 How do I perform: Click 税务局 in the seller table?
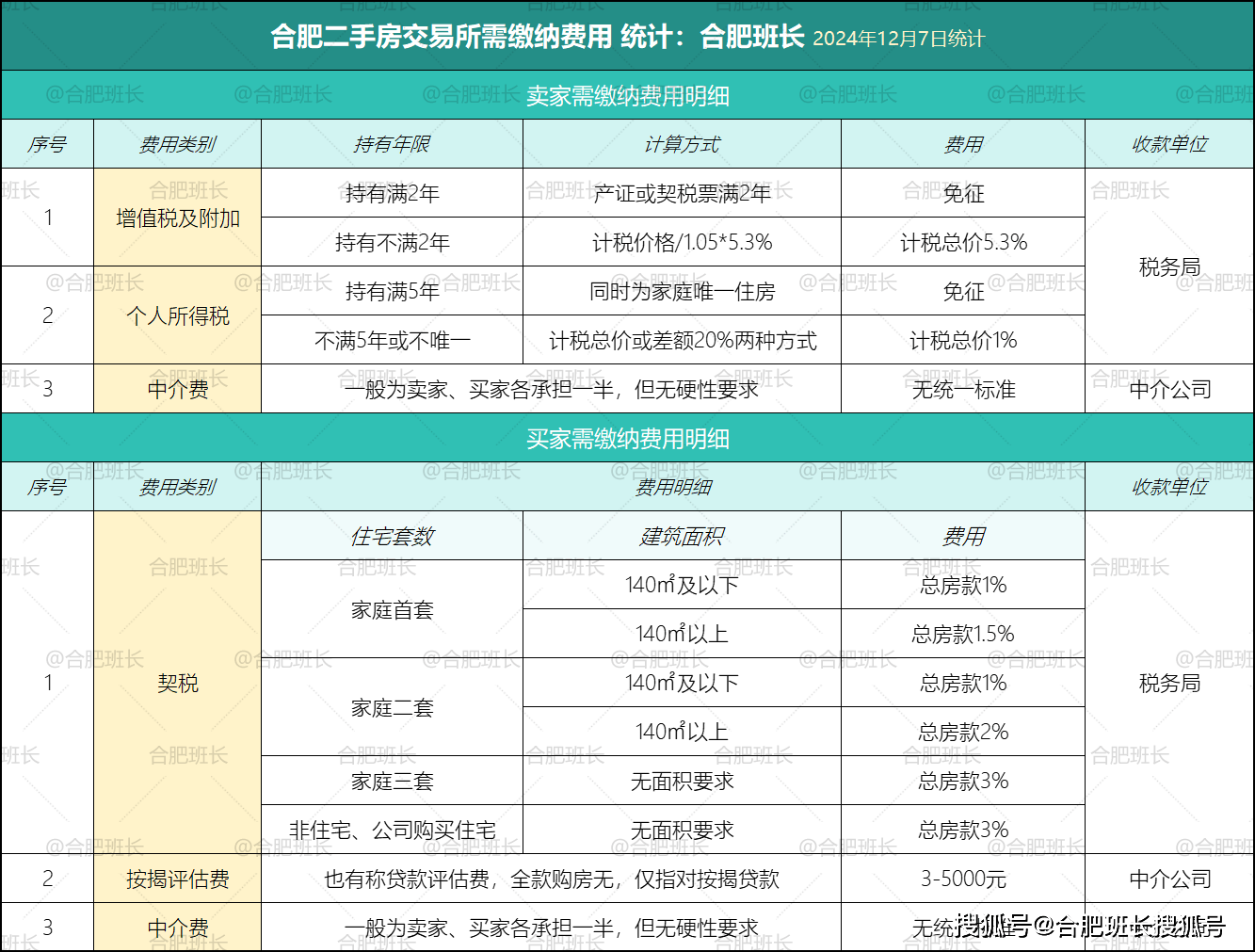click(1169, 266)
